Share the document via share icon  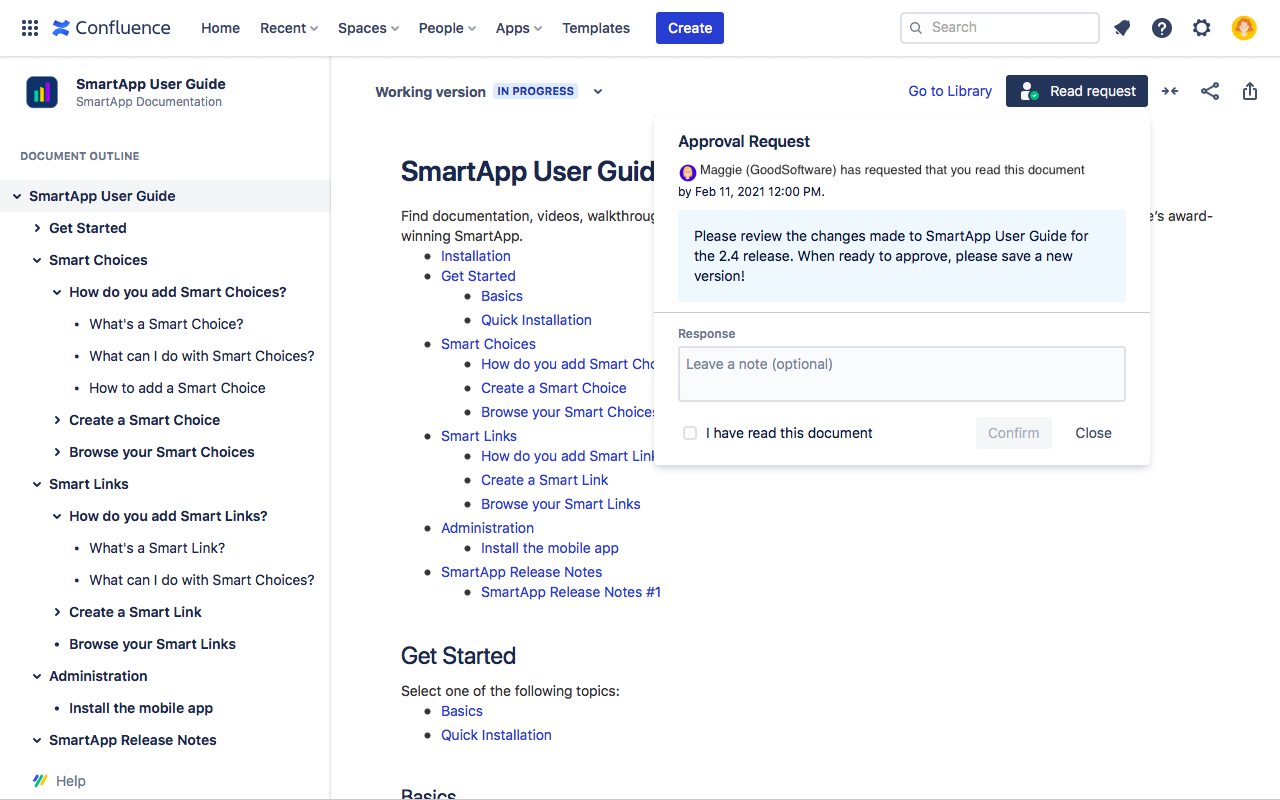click(1210, 91)
